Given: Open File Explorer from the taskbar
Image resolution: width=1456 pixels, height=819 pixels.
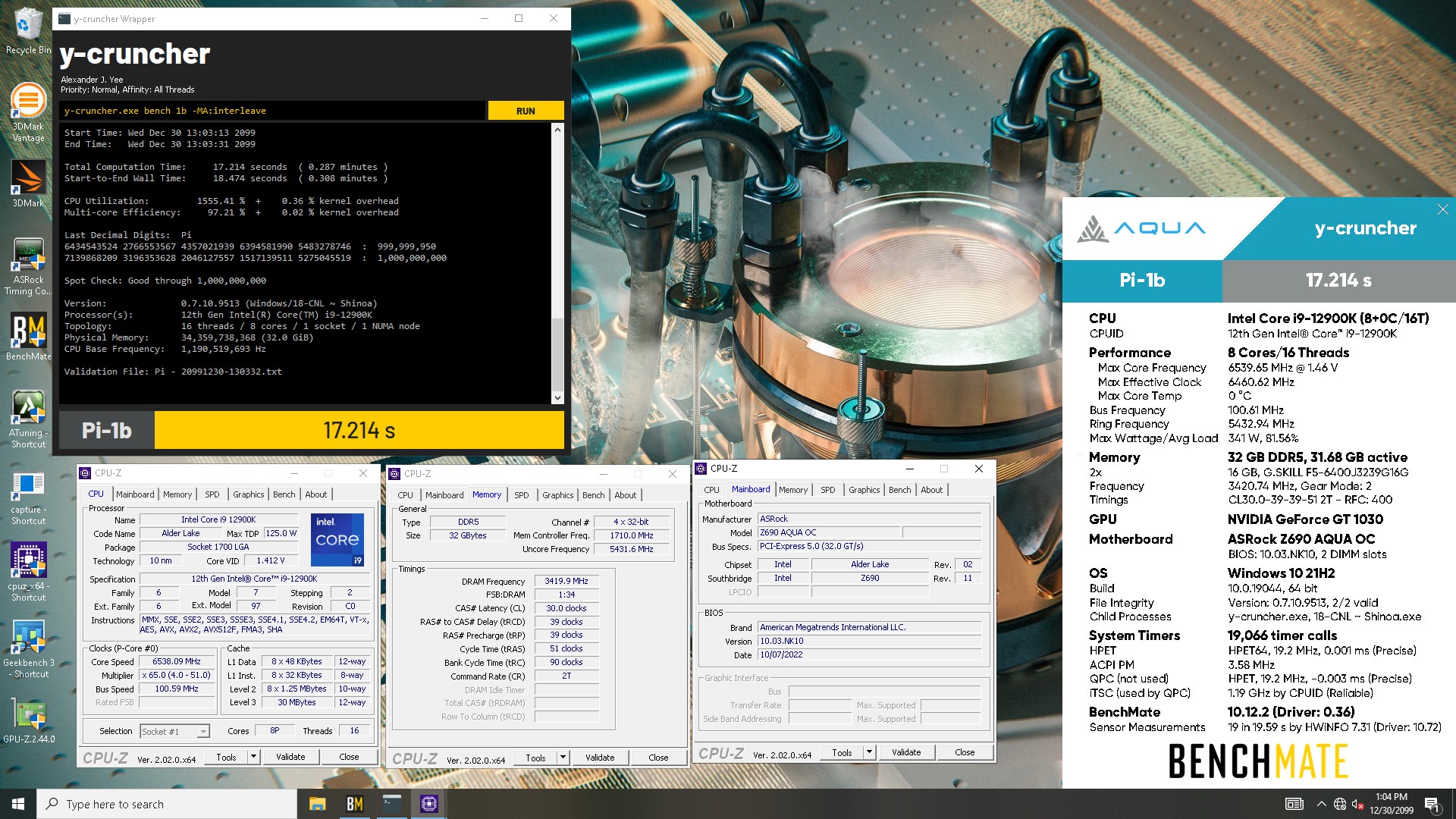Looking at the screenshot, I should (x=317, y=804).
